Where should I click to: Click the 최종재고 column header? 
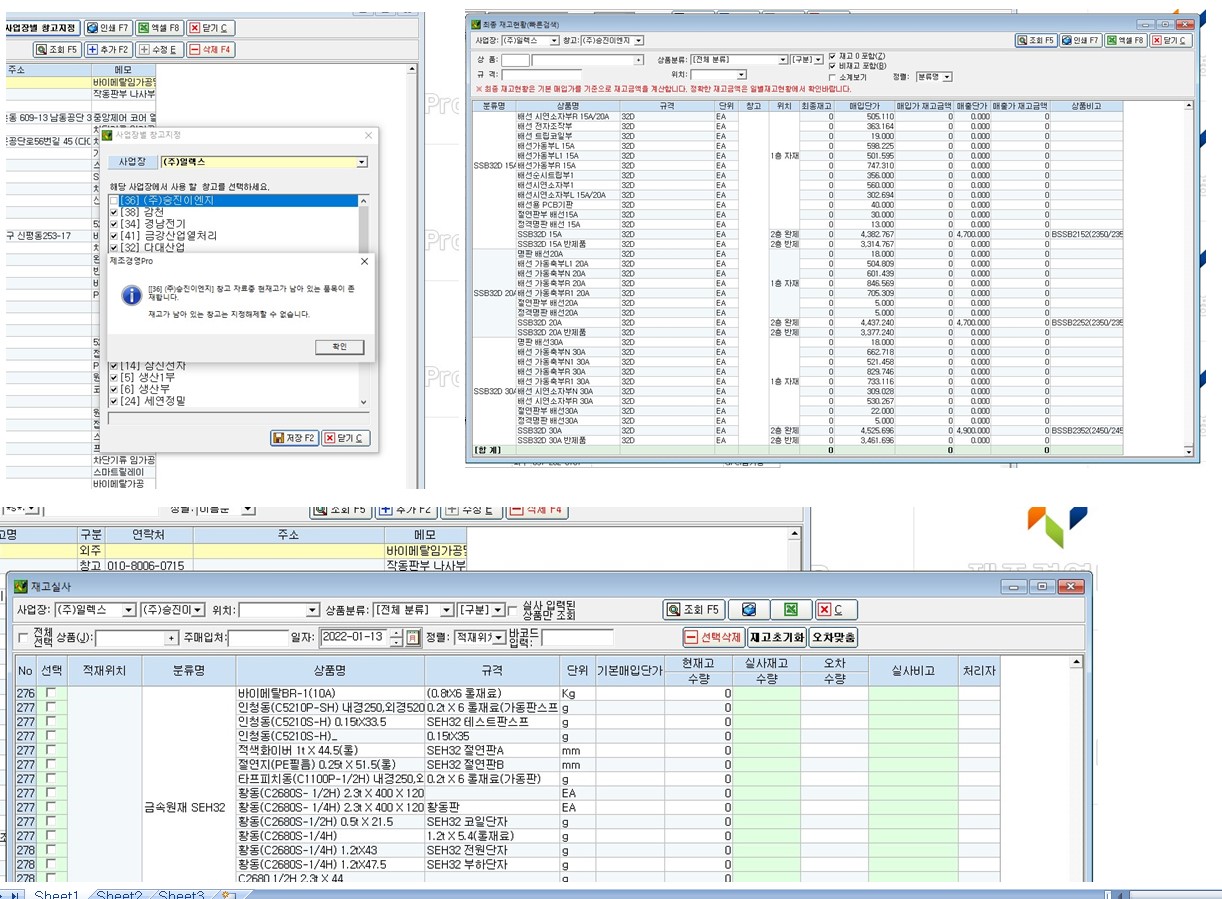click(818, 105)
